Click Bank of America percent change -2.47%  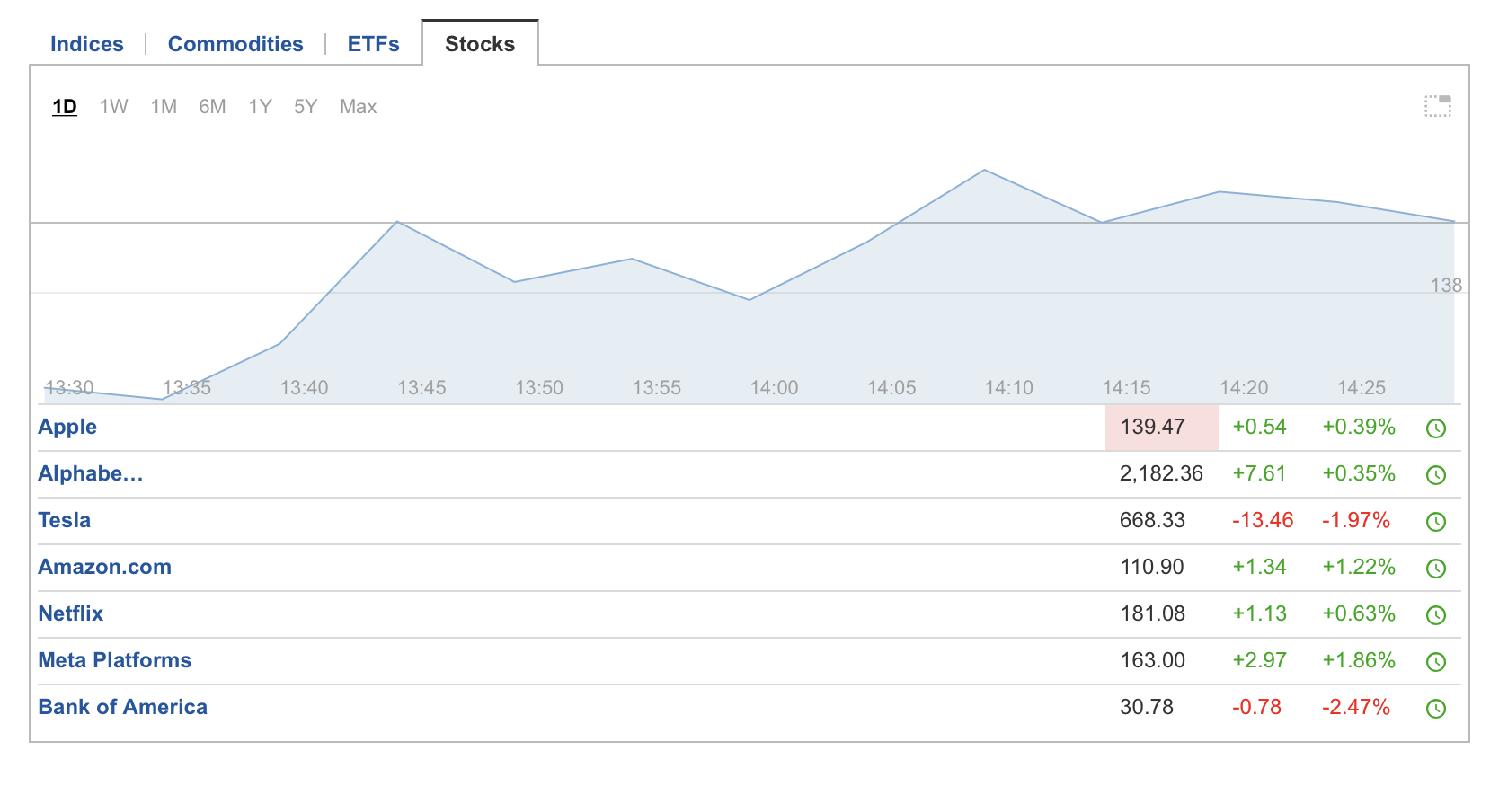click(x=1356, y=707)
